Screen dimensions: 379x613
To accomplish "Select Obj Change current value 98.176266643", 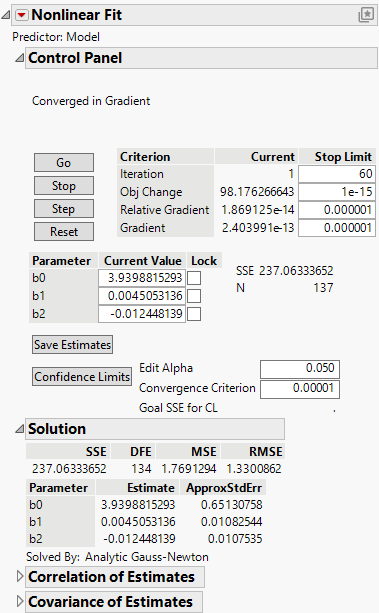I will pos(257,192).
